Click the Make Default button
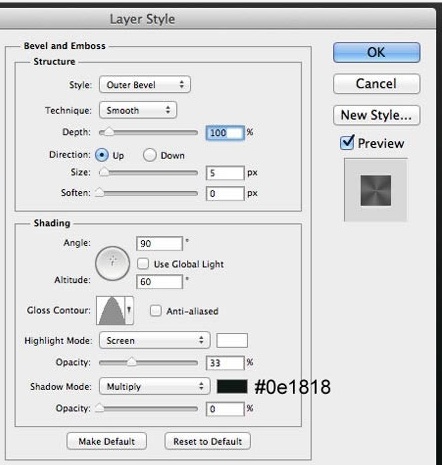 107,441
